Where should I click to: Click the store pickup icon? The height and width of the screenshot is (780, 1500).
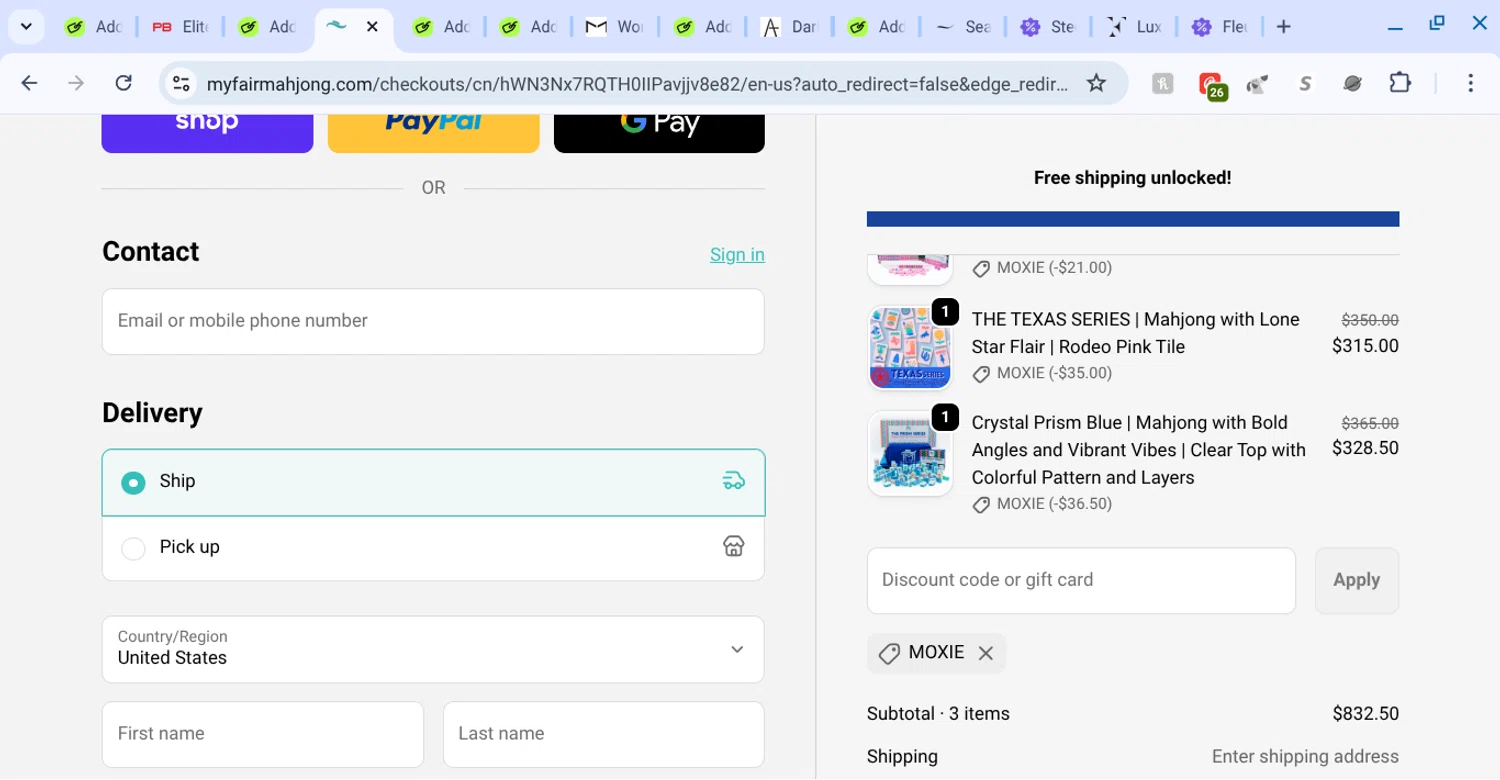[734, 546]
